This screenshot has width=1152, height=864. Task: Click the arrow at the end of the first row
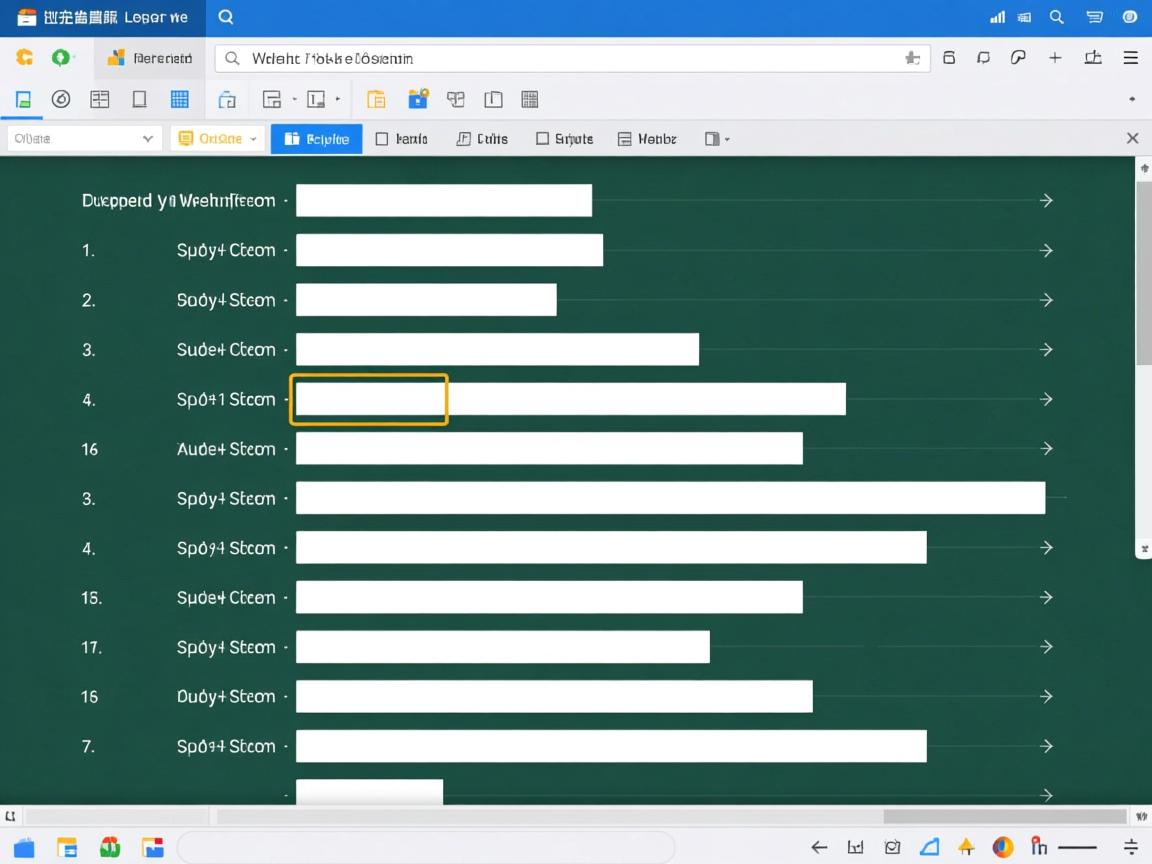1046,201
